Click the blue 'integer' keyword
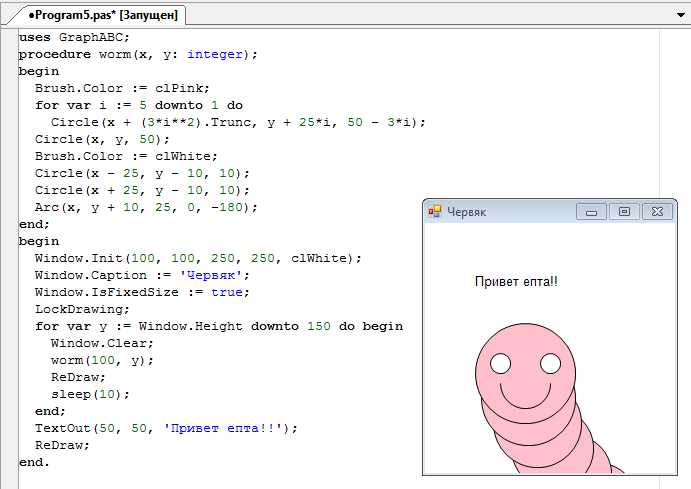691x489 pixels. pyautogui.click(x=215, y=54)
